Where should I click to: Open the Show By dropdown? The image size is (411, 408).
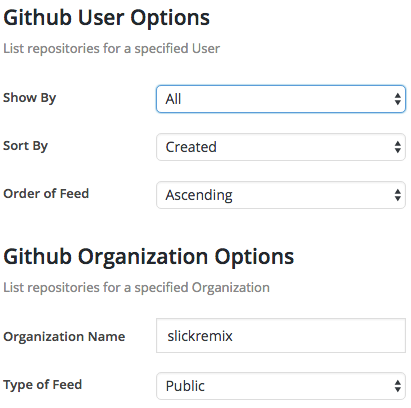(x=281, y=99)
